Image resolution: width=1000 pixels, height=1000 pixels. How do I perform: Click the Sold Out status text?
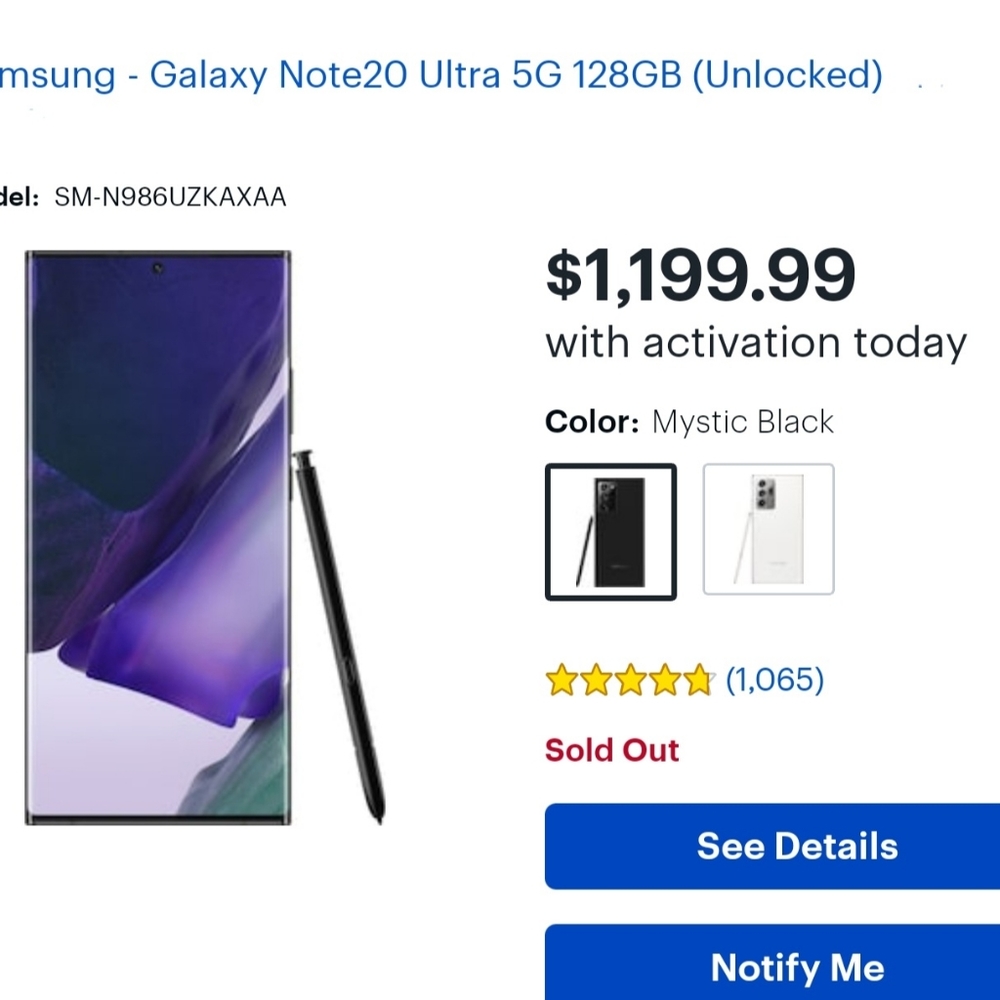pos(612,750)
